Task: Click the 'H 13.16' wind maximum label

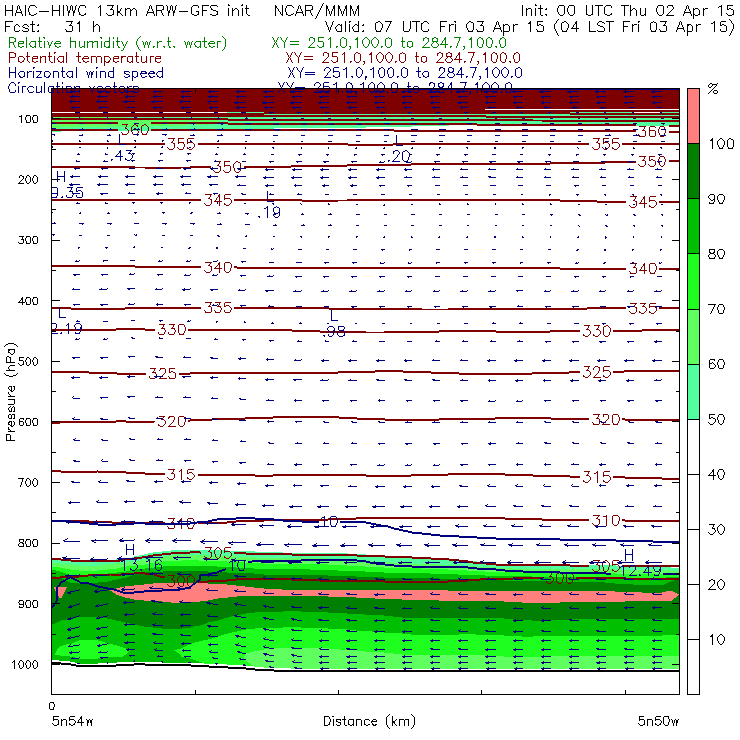Action: click(142, 558)
